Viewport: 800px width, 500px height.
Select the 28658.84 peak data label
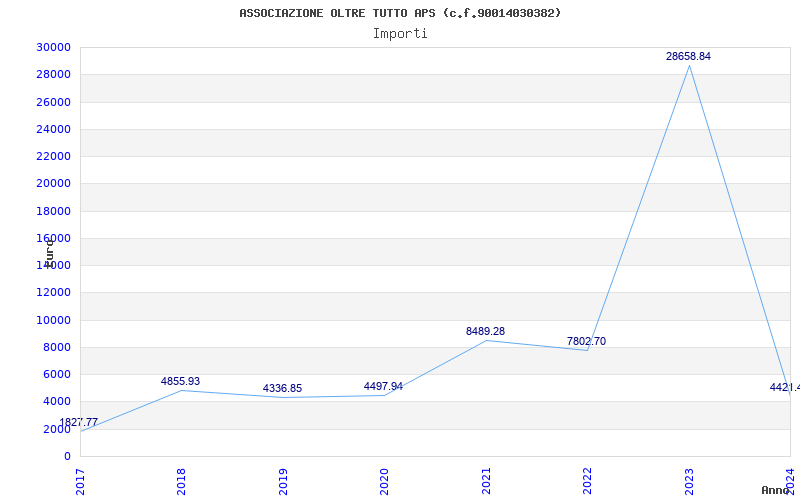pyautogui.click(x=688, y=56)
